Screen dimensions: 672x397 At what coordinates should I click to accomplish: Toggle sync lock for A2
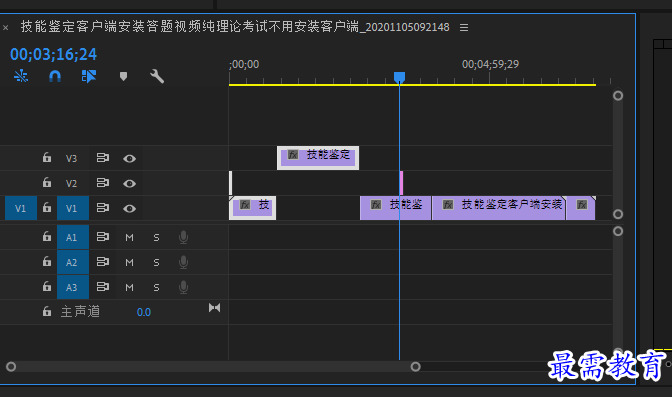(102, 262)
